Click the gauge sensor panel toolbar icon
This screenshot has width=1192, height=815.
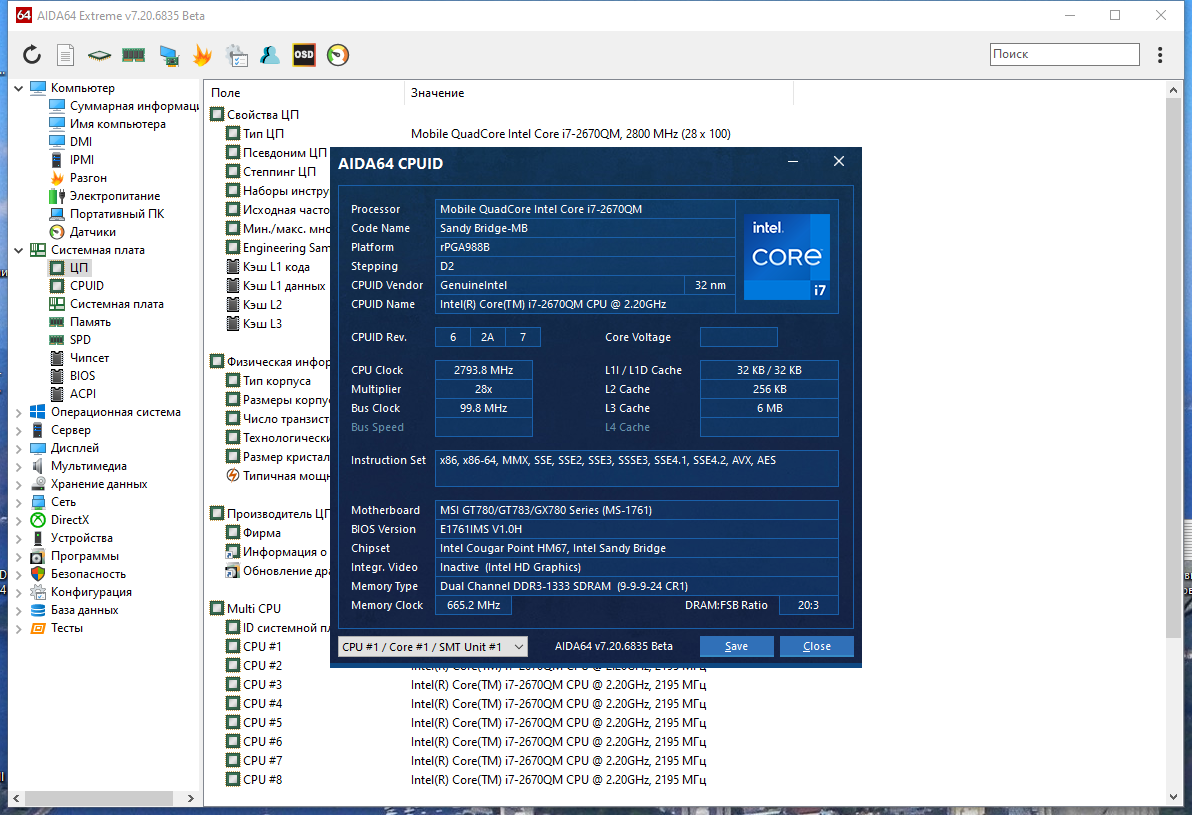click(338, 55)
